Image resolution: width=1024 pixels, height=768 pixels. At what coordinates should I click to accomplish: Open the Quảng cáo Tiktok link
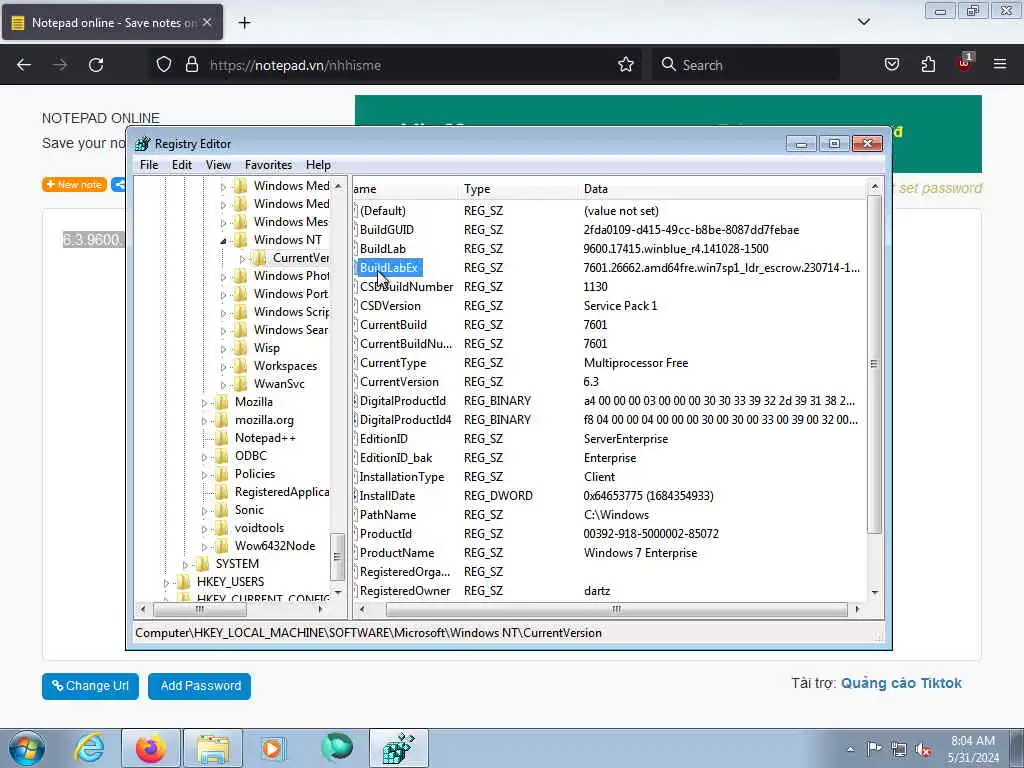901,684
